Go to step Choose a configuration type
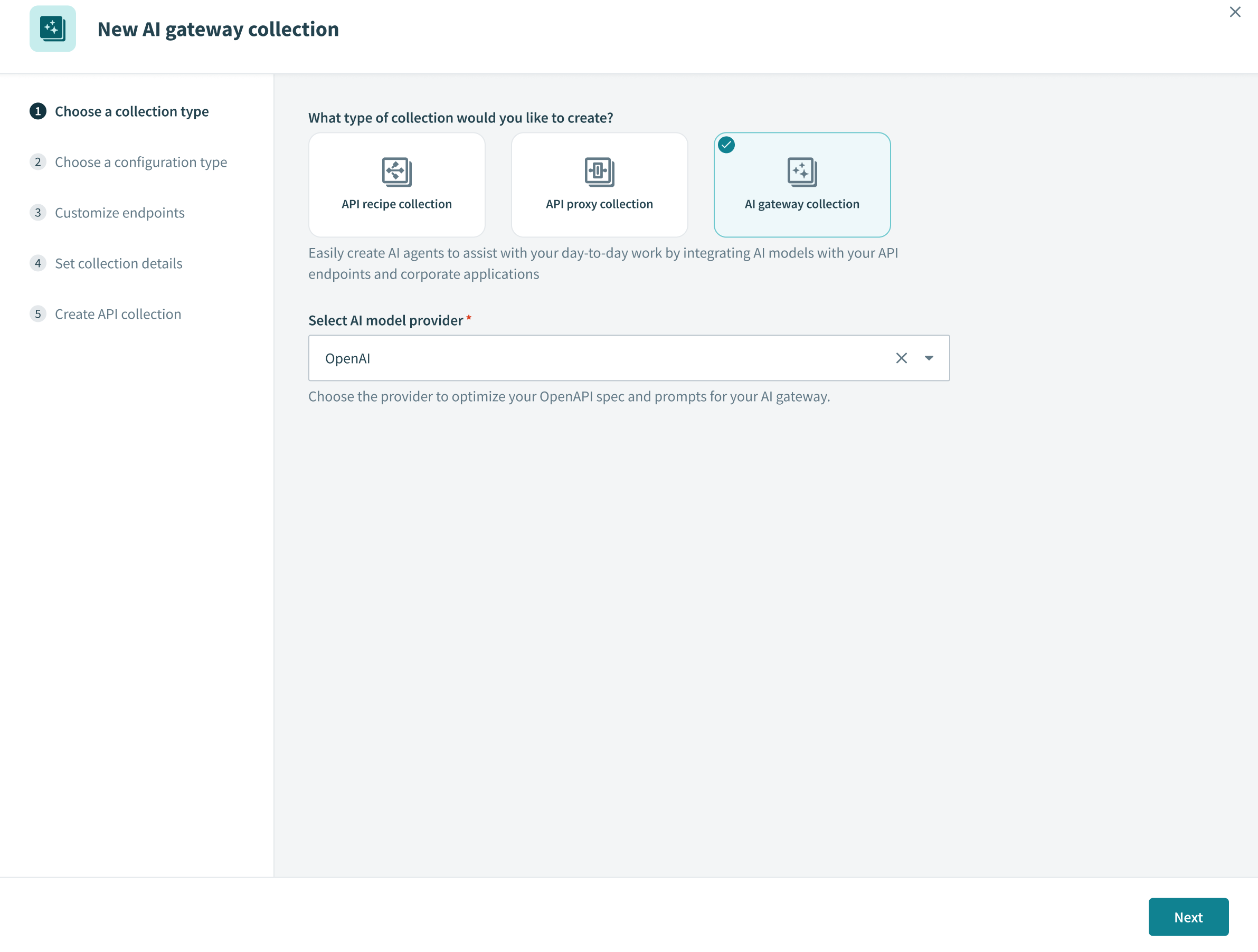Screen dimensions: 1258x952 128,162
